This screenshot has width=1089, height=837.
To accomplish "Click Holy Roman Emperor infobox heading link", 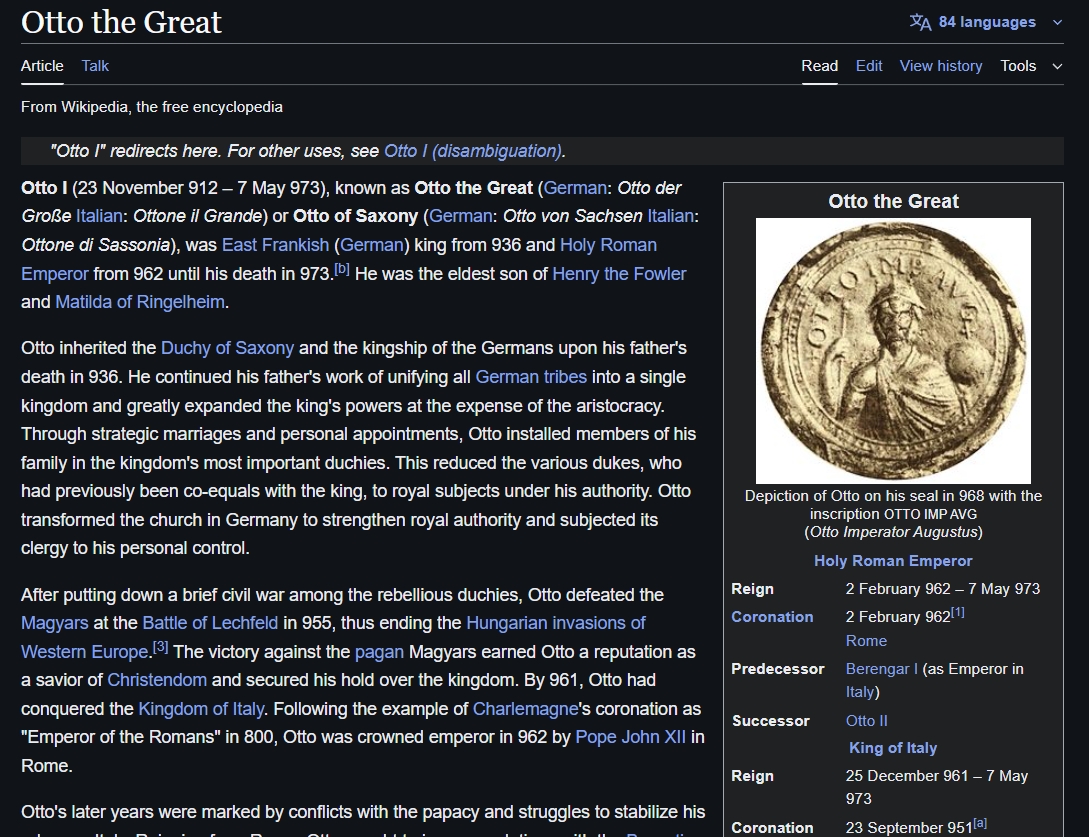I will click(893, 561).
